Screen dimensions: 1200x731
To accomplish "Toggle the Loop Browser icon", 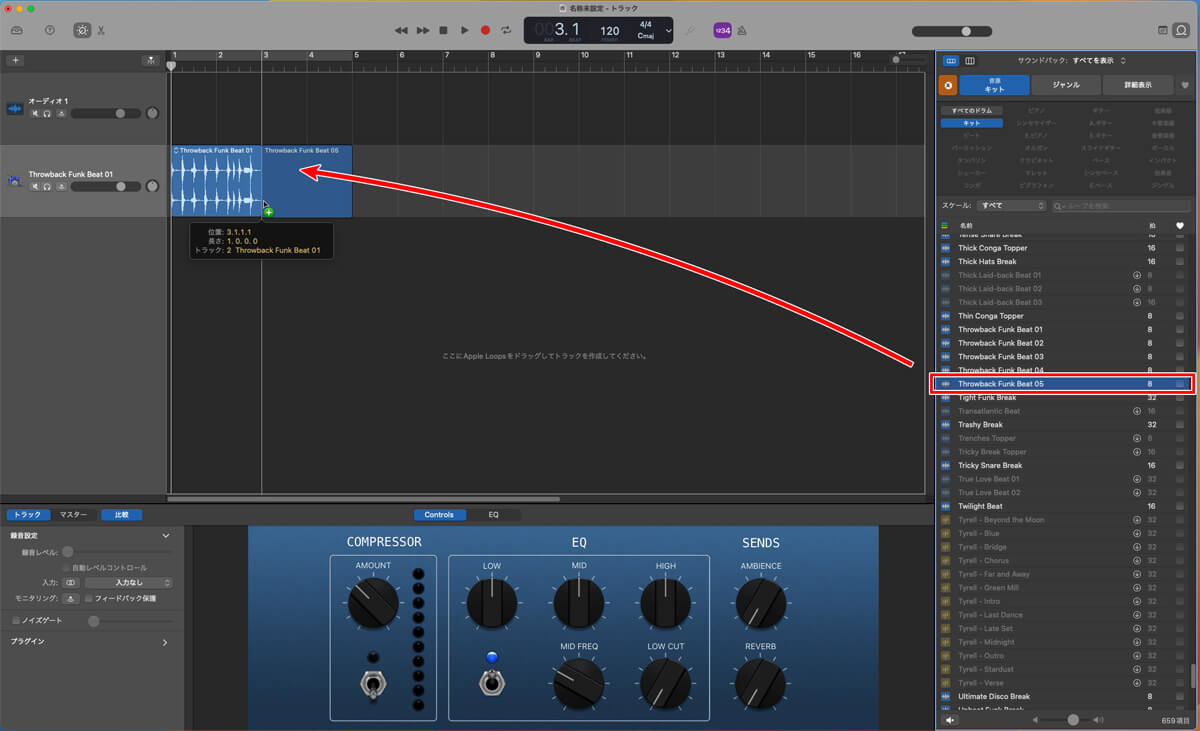I will point(1181,30).
